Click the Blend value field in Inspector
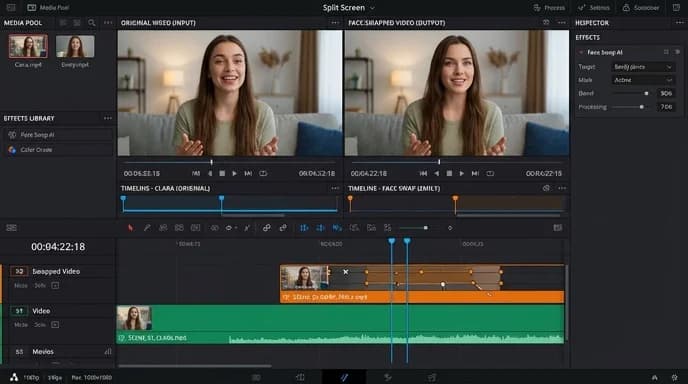This screenshot has height=384, width=688. coord(666,93)
